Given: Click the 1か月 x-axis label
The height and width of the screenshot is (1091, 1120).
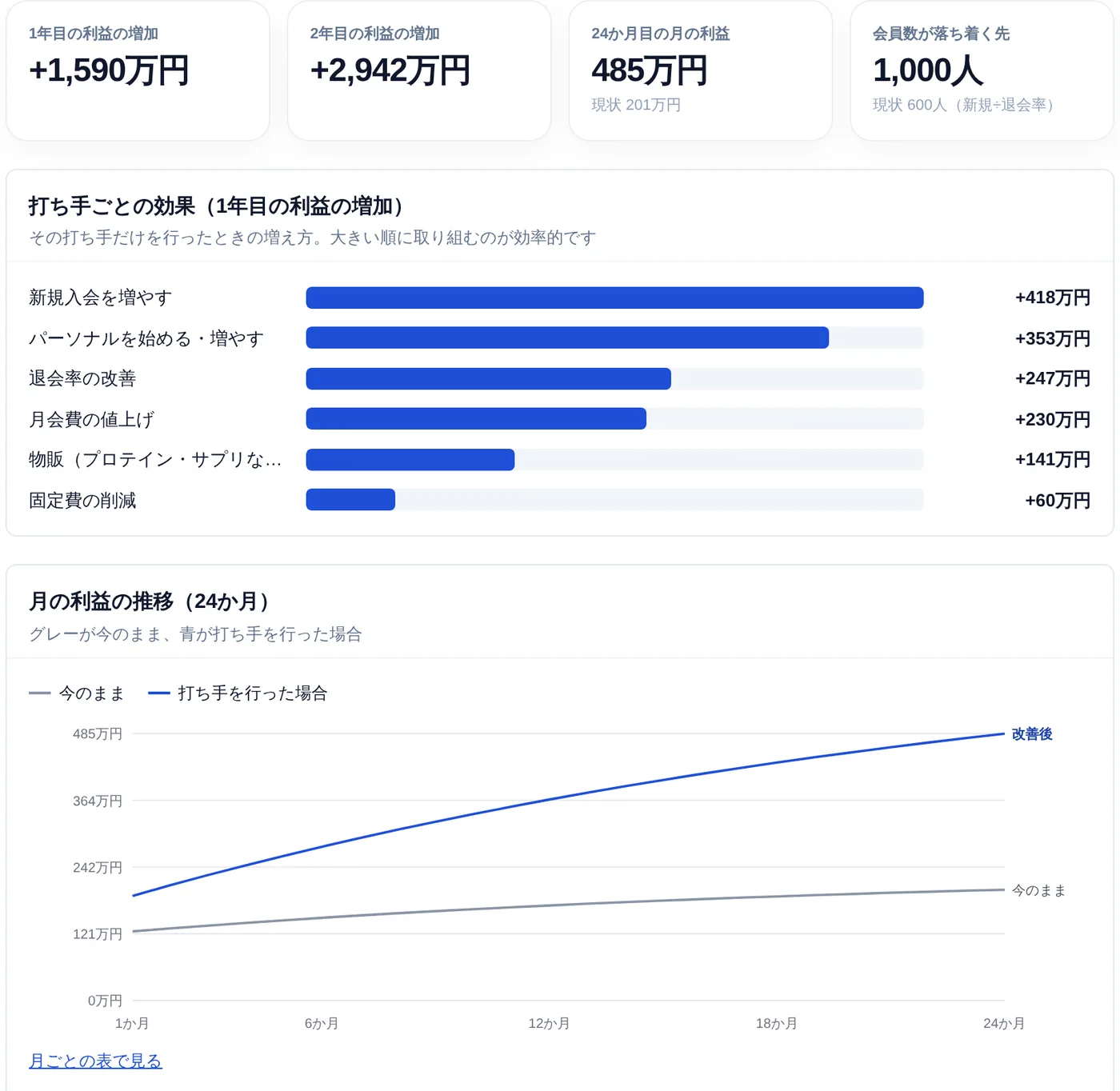Looking at the screenshot, I should click(132, 1023).
